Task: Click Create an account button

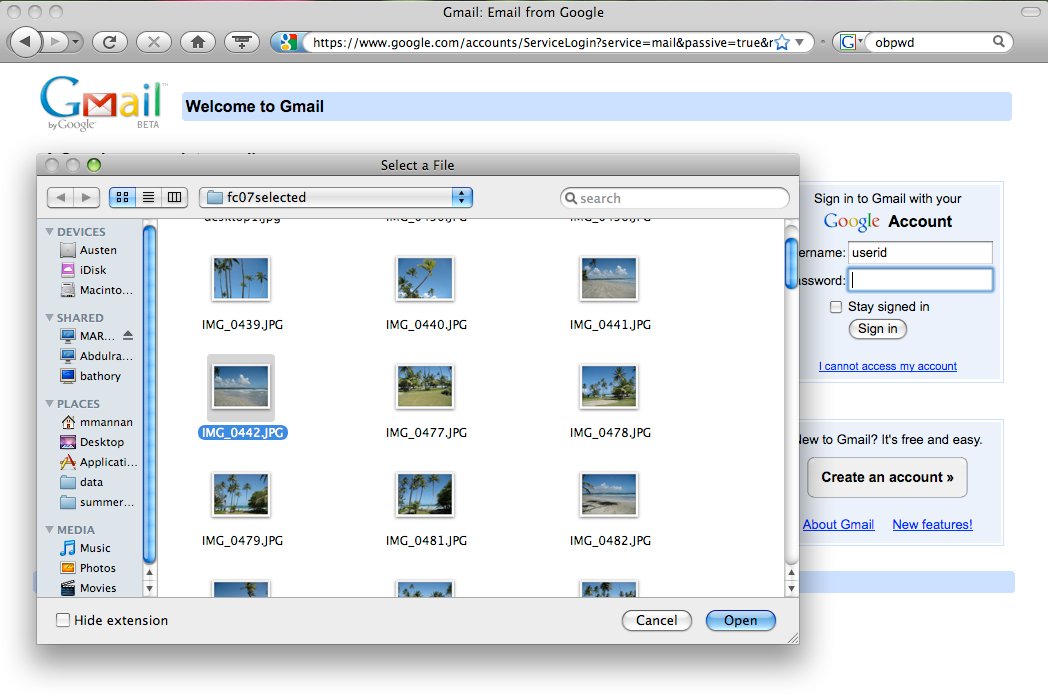Action: (x=887, y=477)
